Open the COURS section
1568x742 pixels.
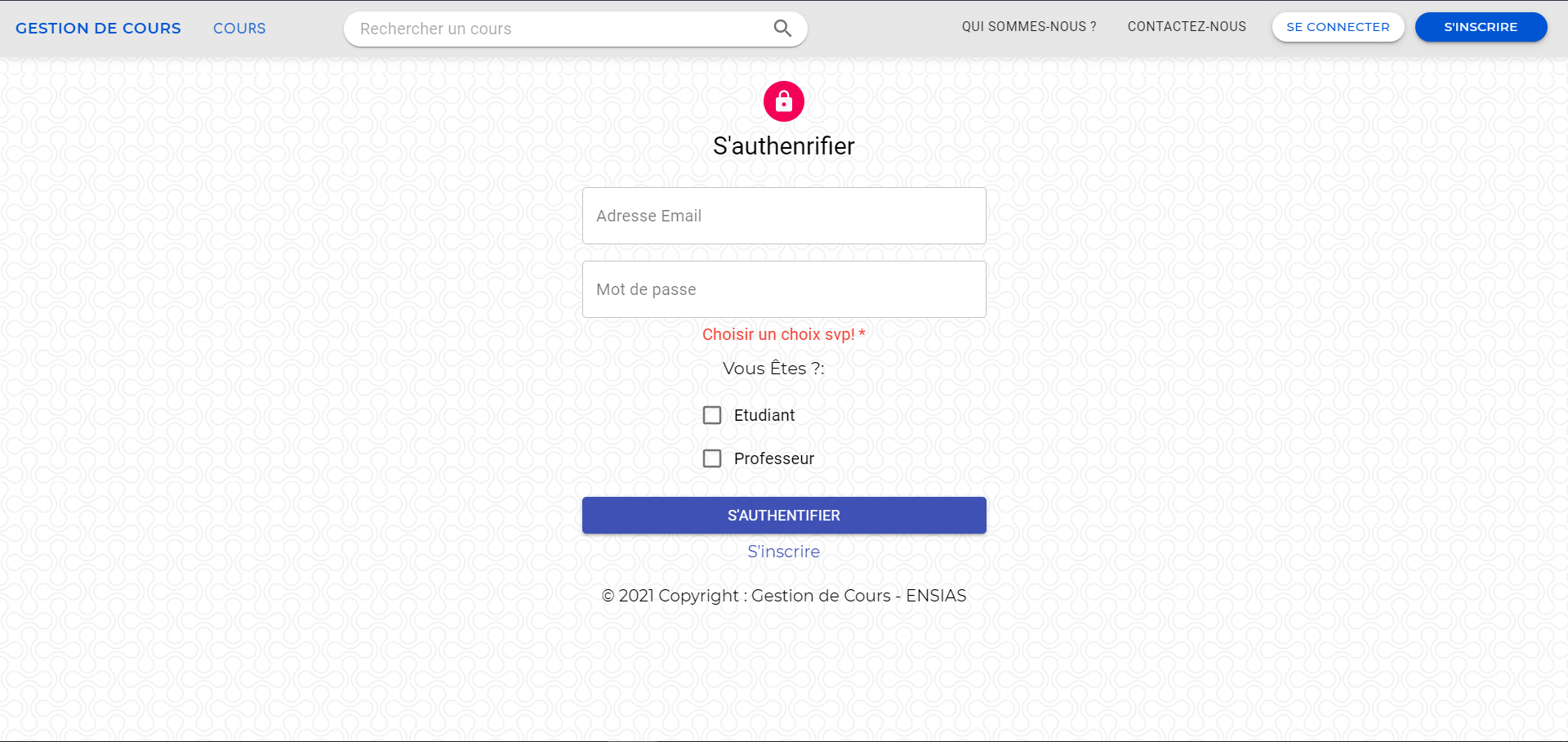tap(238, 28)
